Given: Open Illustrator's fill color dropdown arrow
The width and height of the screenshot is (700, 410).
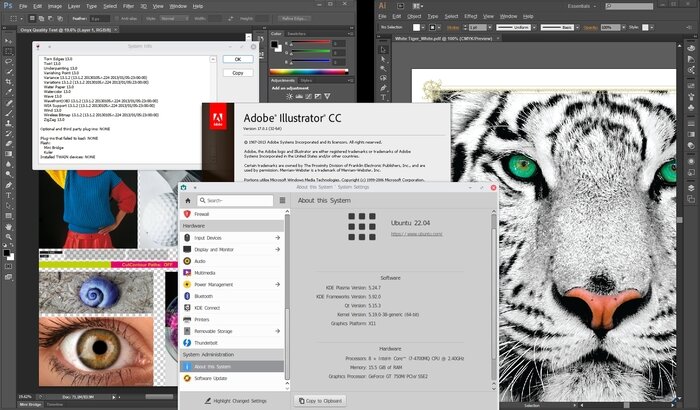Looking at the screenshot, I should tap(423, 27).
